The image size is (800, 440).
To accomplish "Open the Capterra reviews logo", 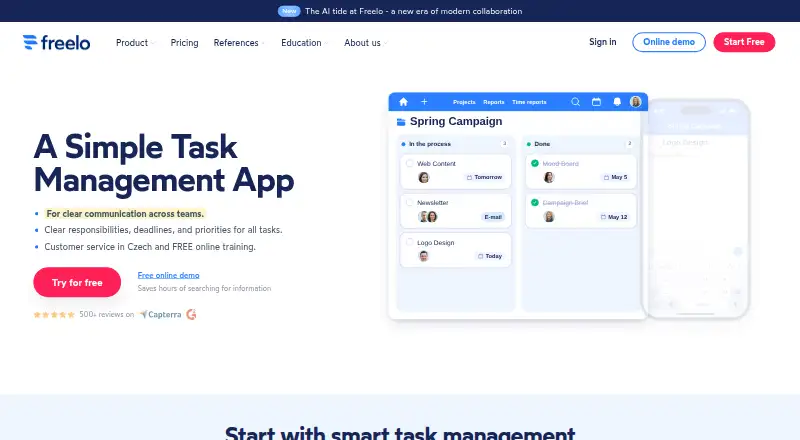I will tap(160, 314).
